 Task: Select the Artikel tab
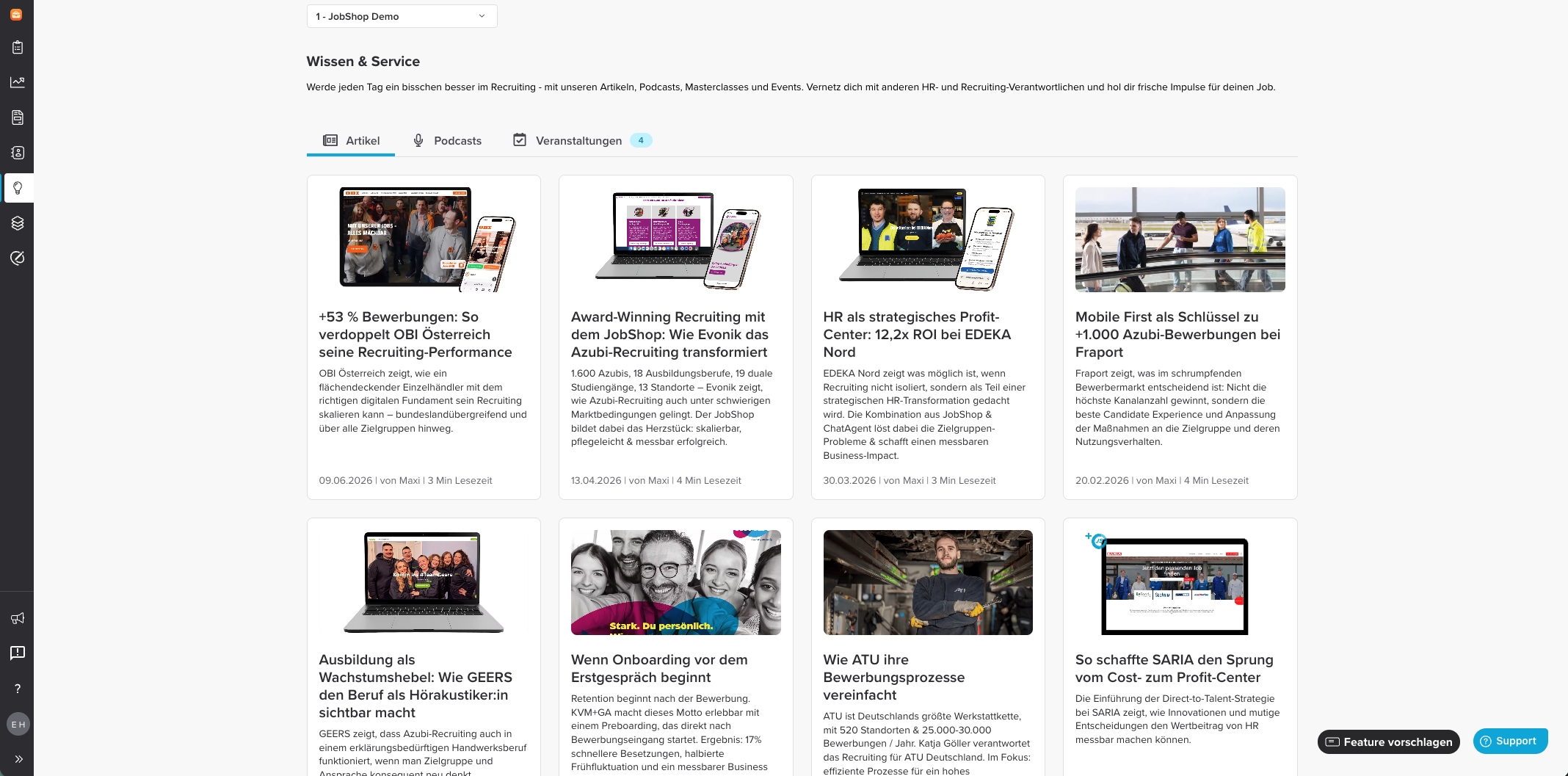pos(351,141)
